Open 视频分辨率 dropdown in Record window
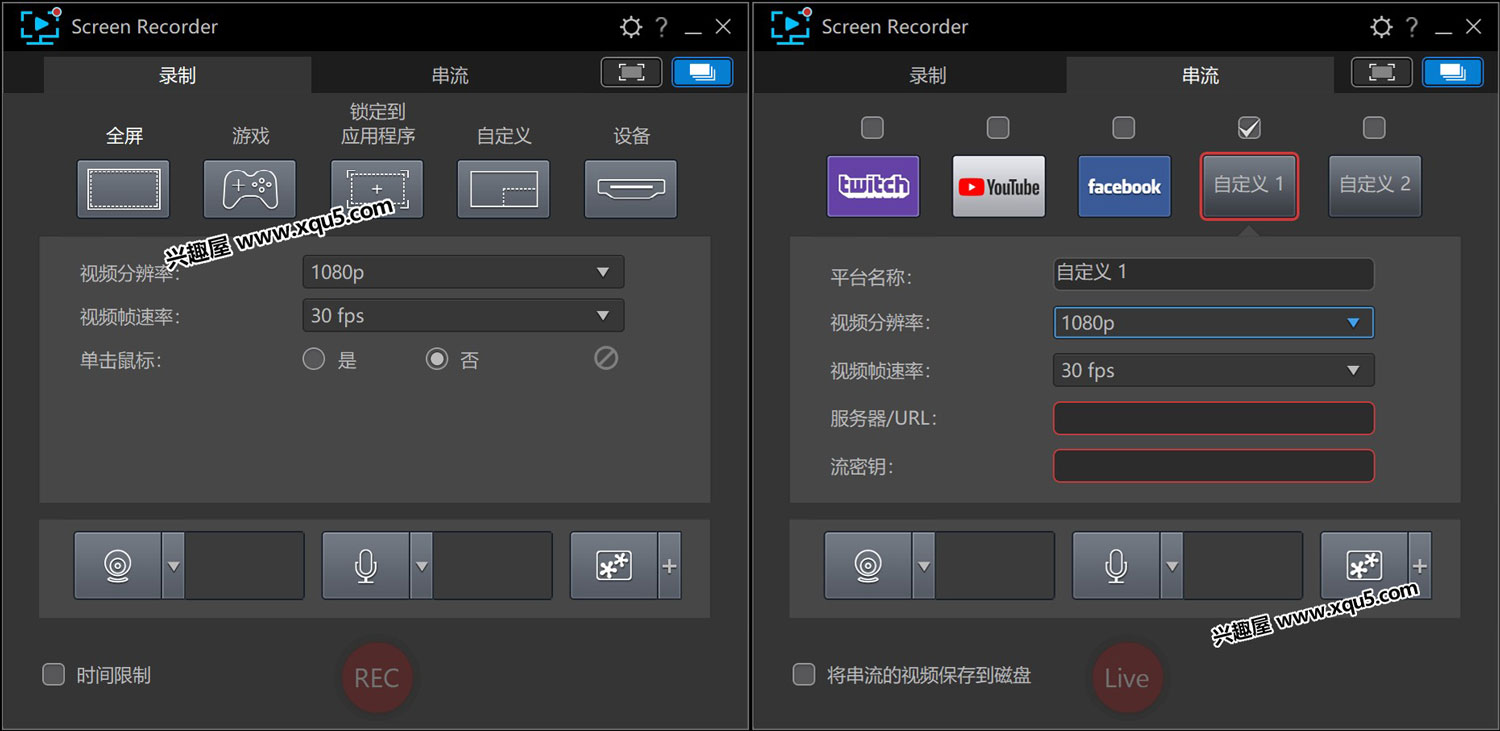 pyautogui.click(x=463, y=271)
